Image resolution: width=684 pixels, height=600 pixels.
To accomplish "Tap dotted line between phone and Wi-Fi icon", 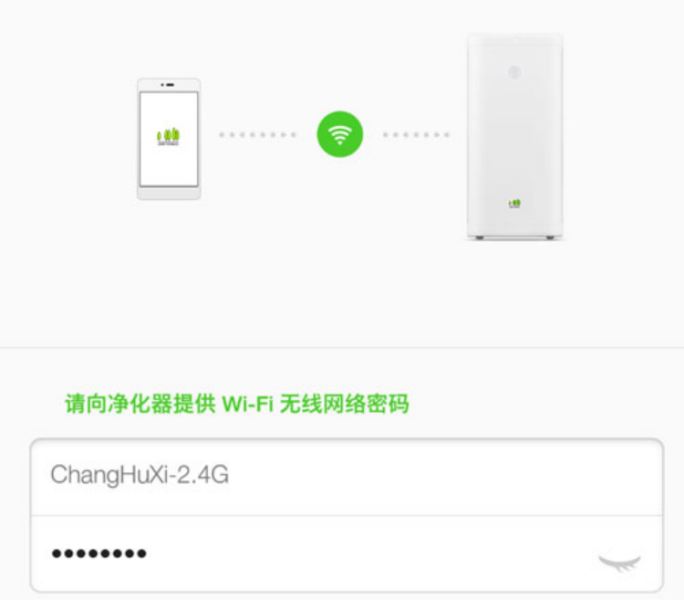I will pos(258,135).
